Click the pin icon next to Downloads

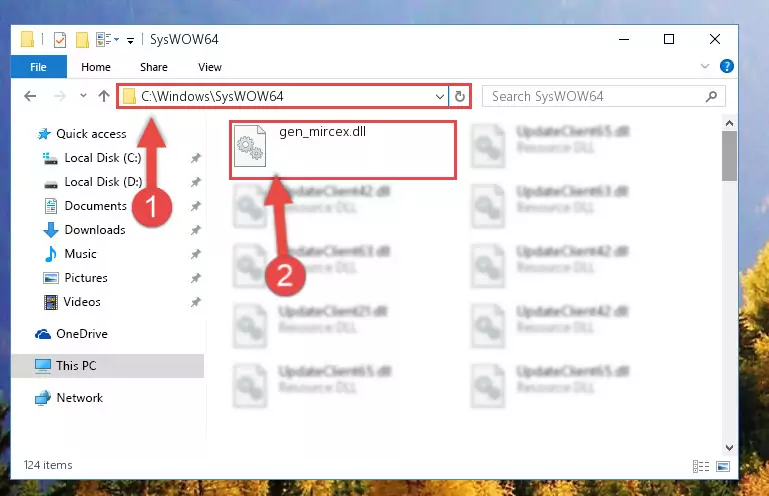pos(196,230)
